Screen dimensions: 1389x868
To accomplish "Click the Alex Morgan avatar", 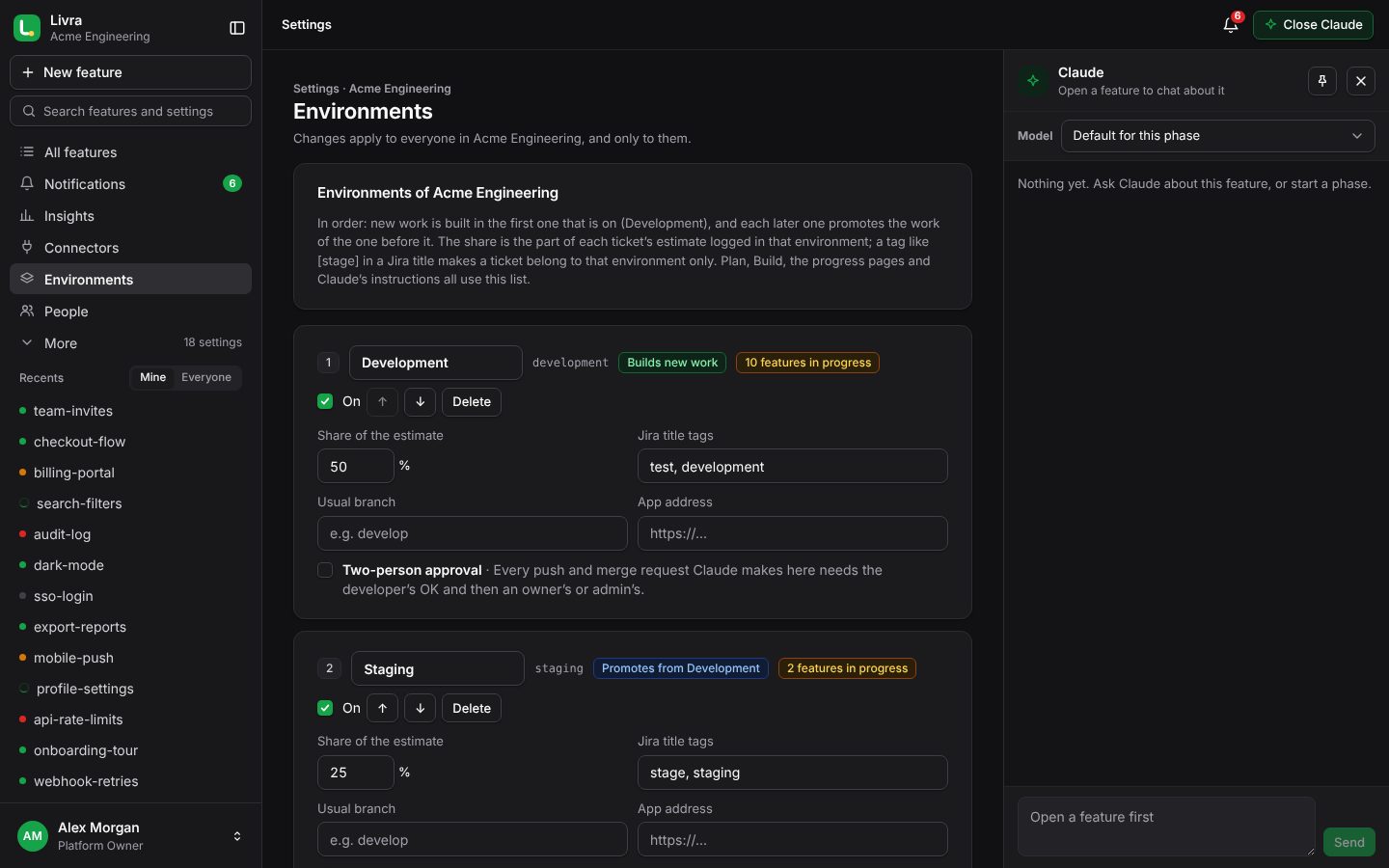I will coord(33,836).
